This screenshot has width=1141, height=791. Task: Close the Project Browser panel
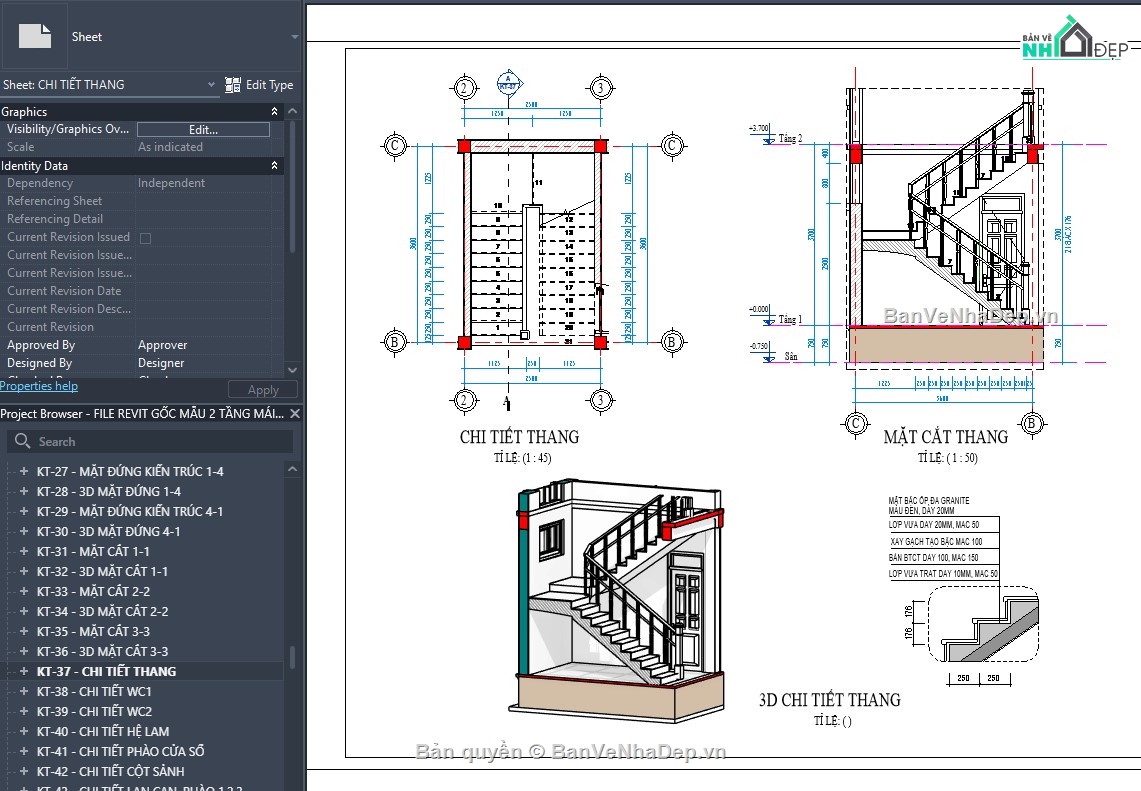pos(295,413)
